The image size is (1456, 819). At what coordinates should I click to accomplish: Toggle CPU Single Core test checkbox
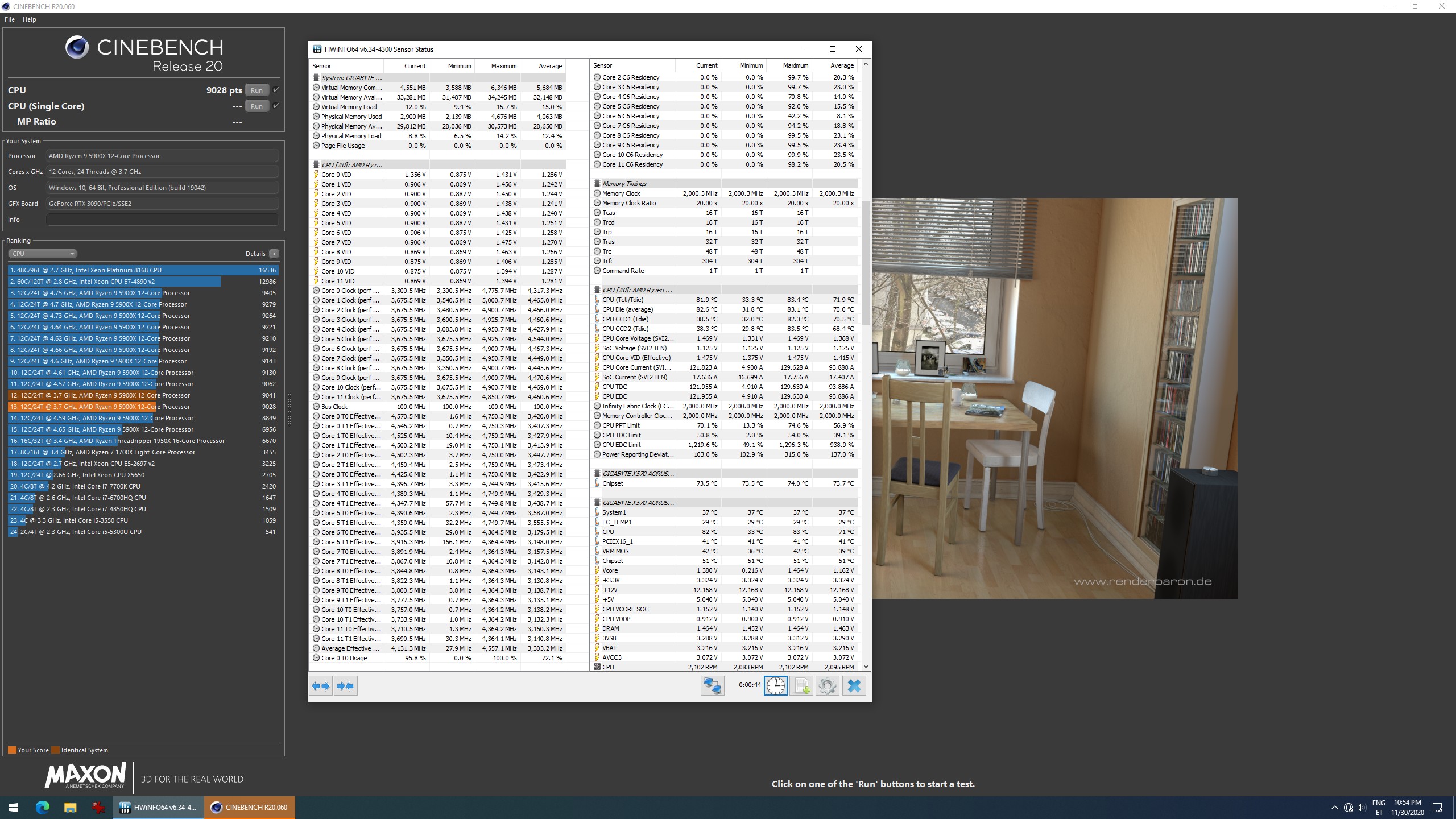point(276,106)
